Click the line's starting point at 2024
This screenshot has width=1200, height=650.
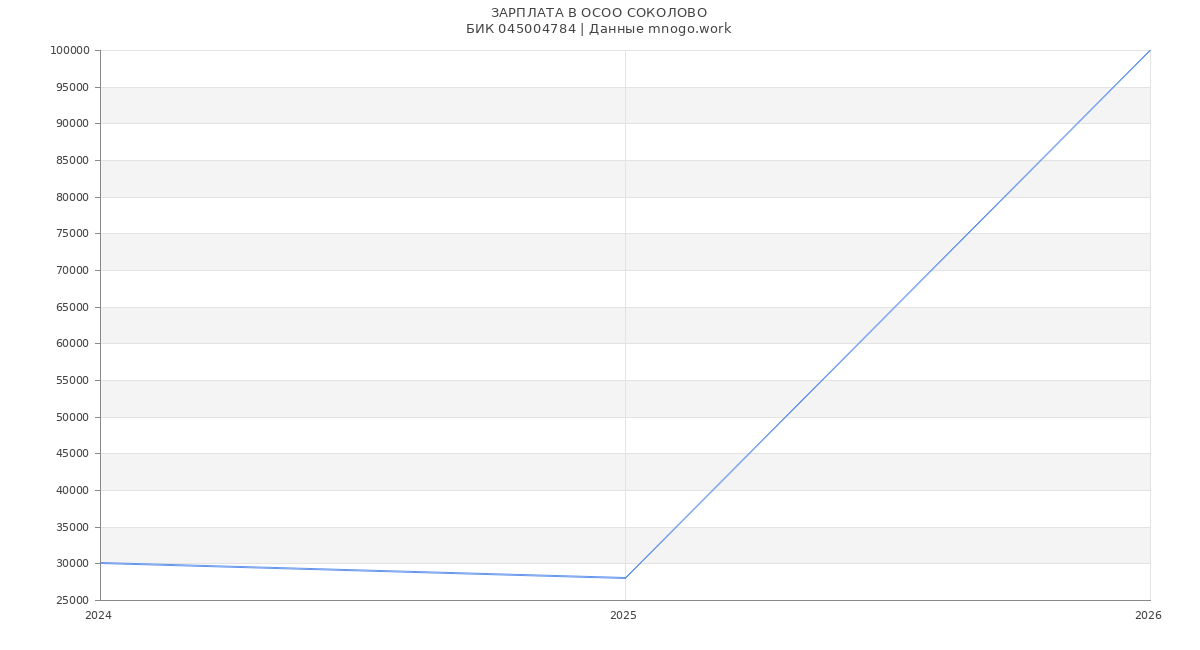[x=100, y=563]
